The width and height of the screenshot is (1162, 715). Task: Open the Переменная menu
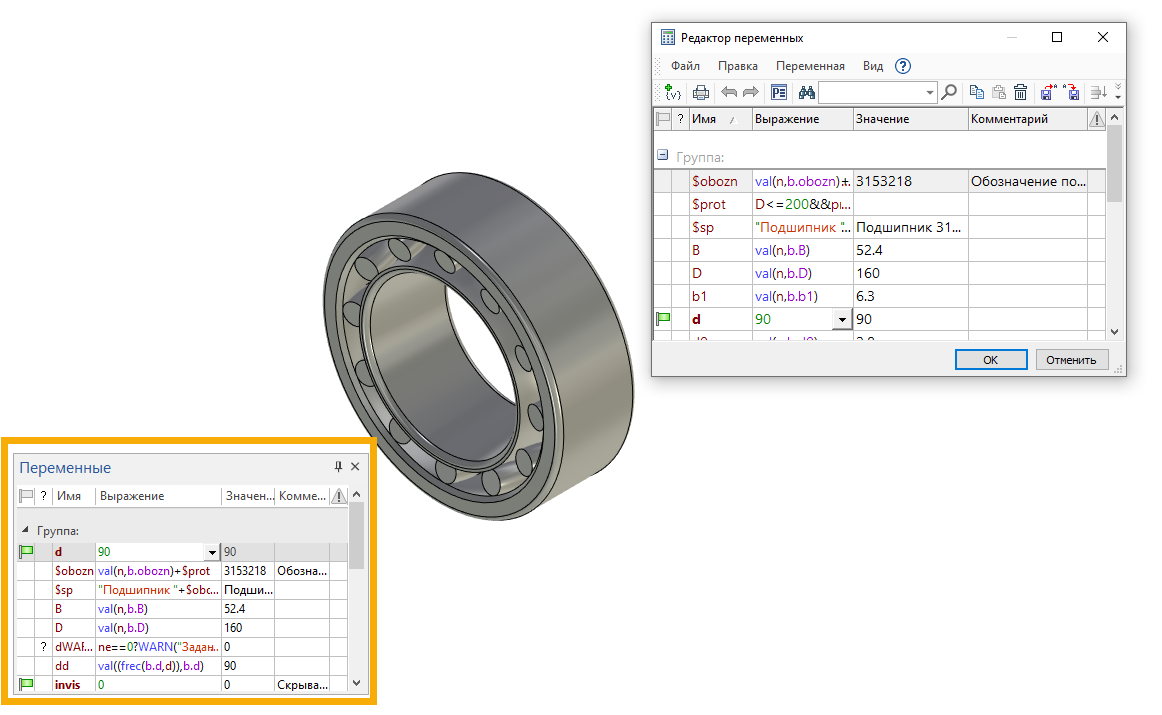pyautogui.click(x=810, y=66)
